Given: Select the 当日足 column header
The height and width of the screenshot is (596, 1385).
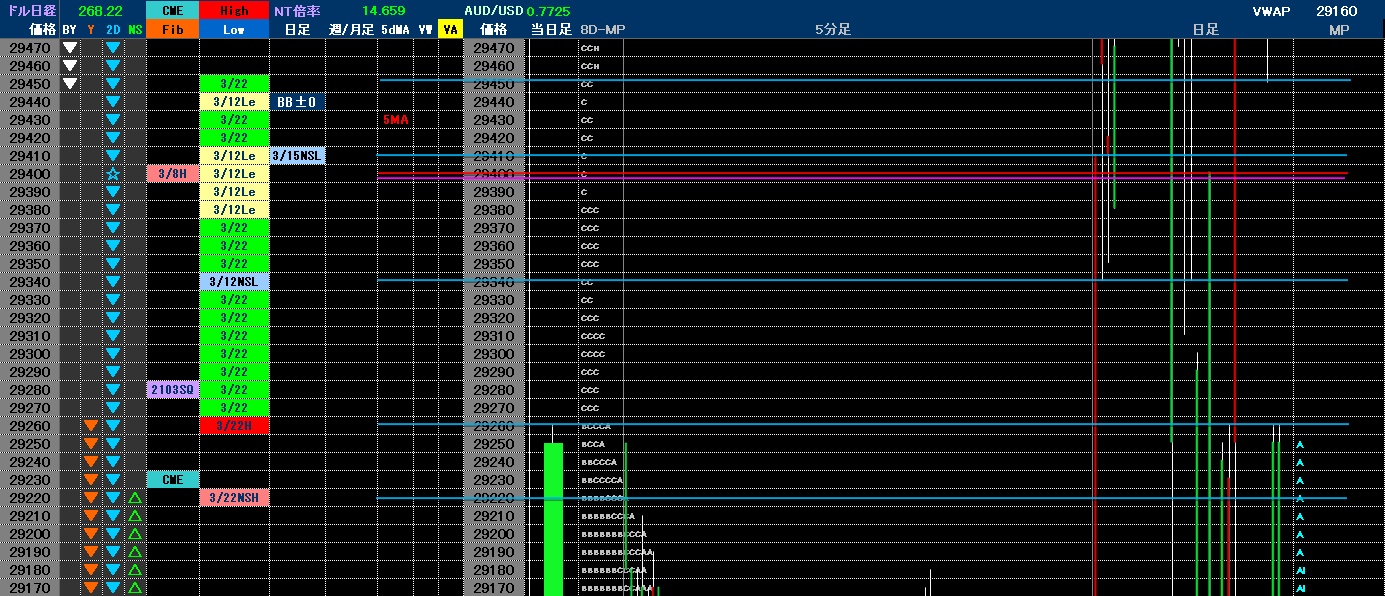Looking at the screenshot, I should pos(551,29).
